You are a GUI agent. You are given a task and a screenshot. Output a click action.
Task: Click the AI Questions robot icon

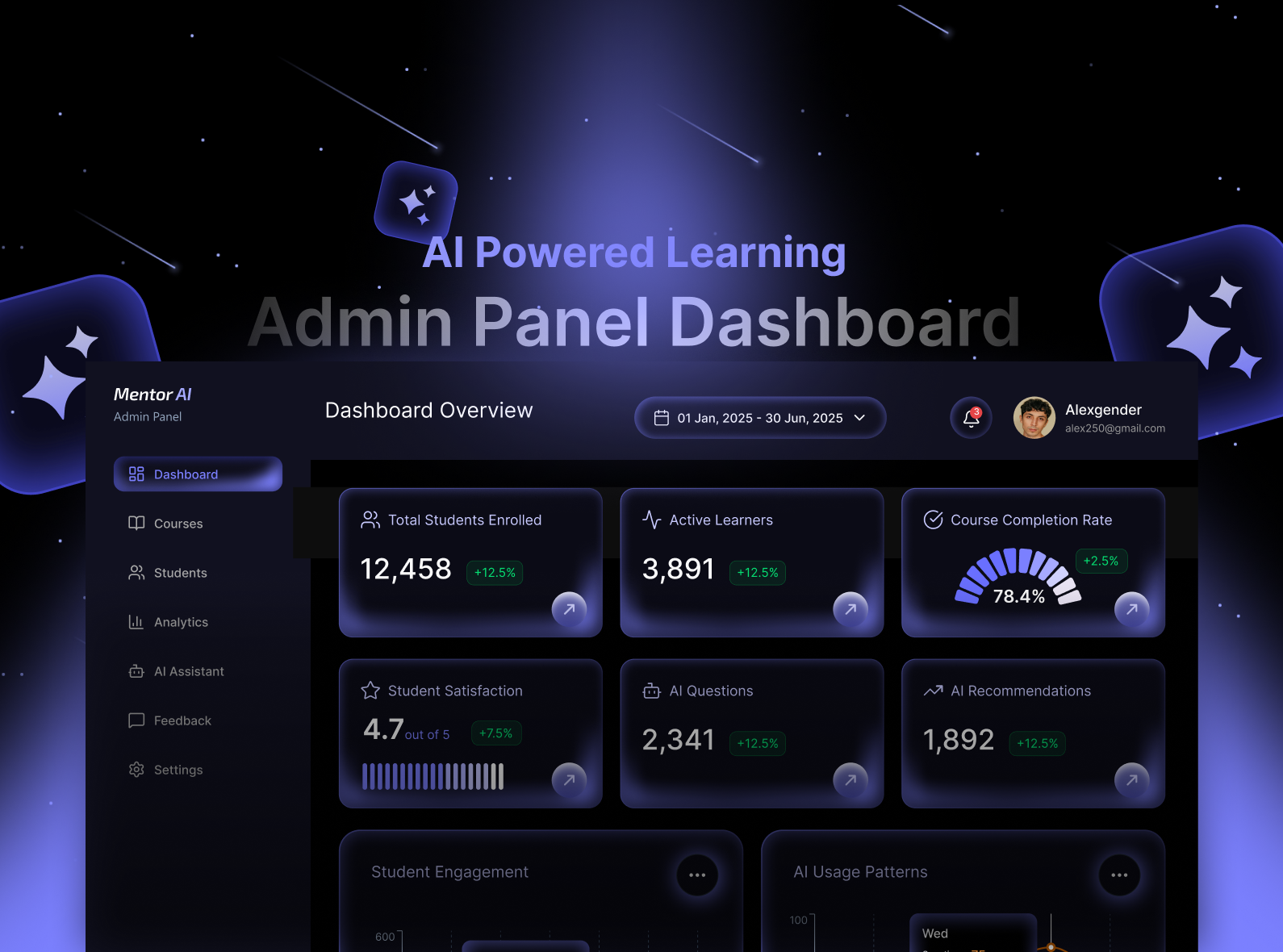point(652,691)
